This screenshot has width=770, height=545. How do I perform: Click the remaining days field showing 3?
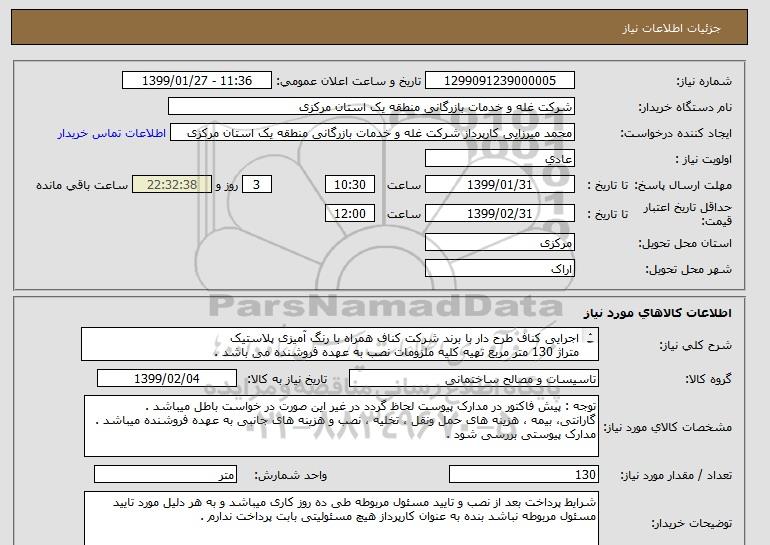click(257, 185)
